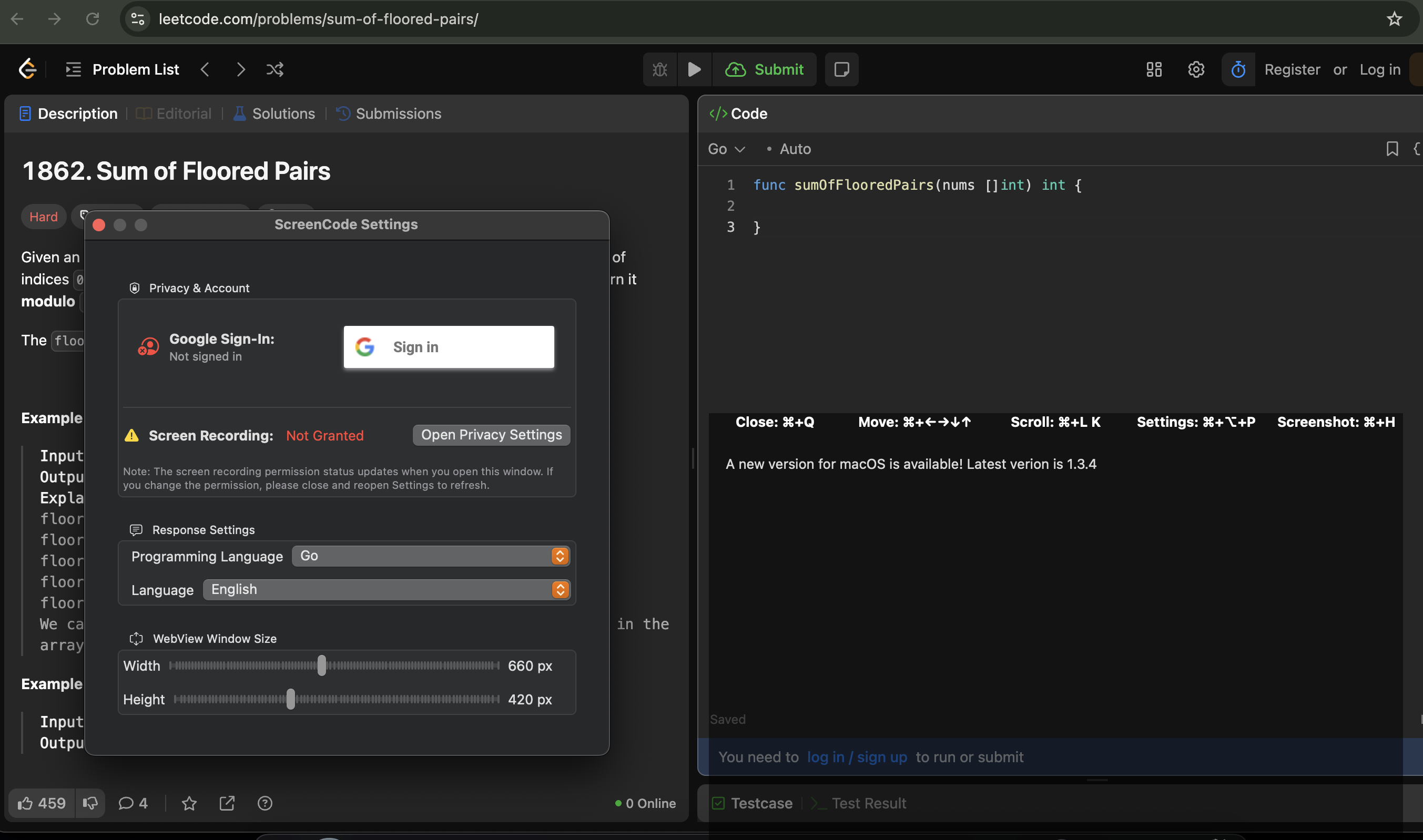Open the Testcase tab
The width and height of the screenshot is (1423, 840).
[x=752, y=803]
